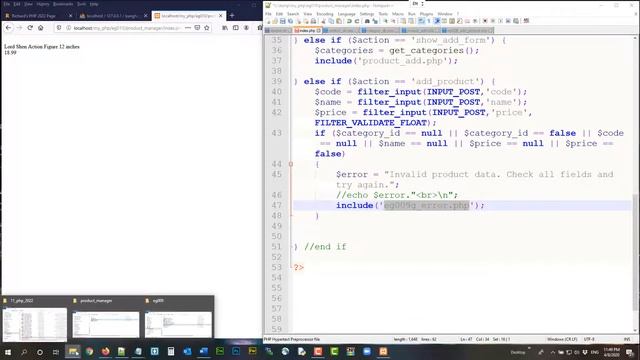The width and height of the screenshot is (640, 360).
Task: Open the Notepad++ Macro menu
Action: pos(398,14)
